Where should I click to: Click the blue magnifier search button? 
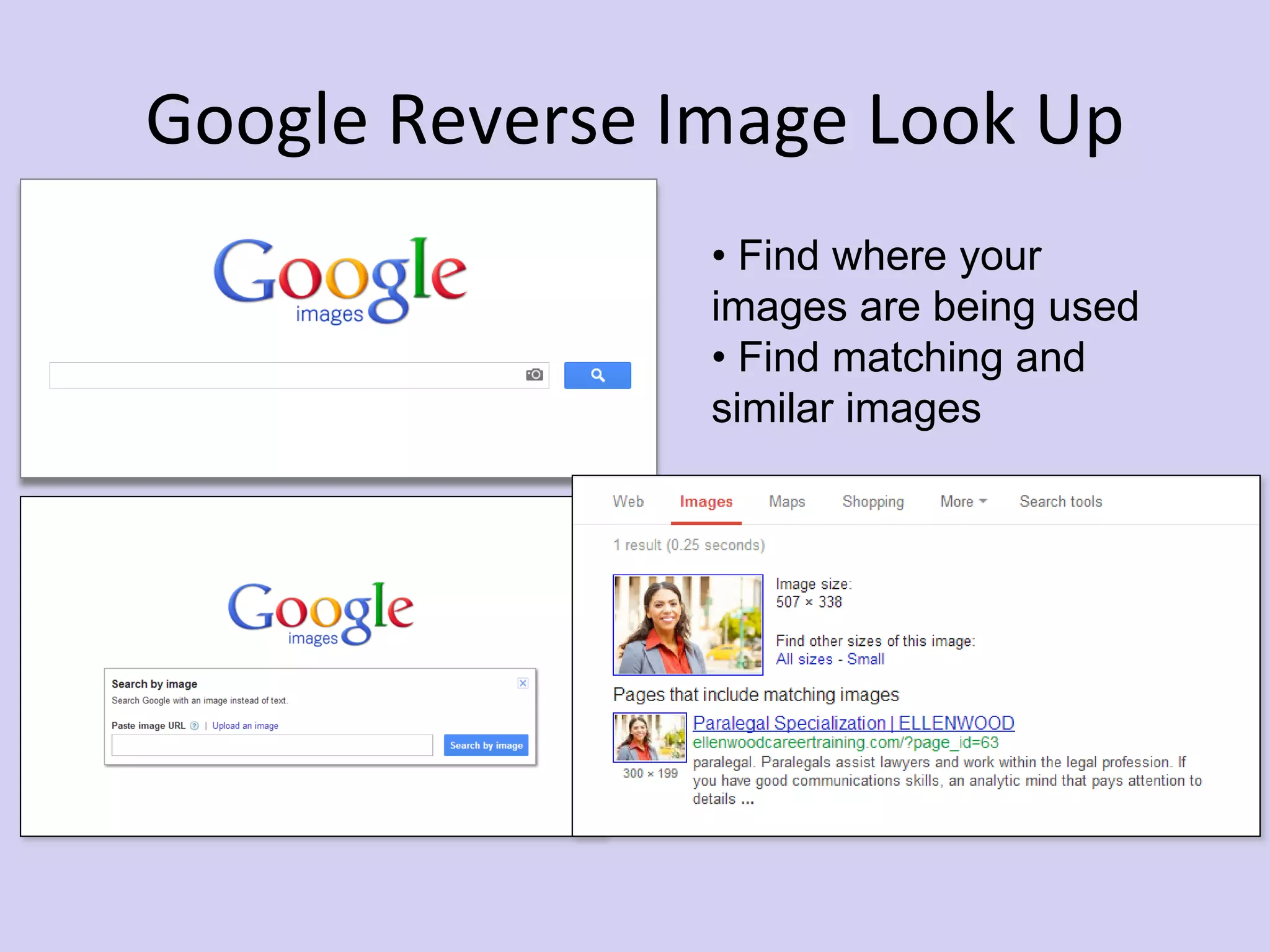tap(597, 375)
